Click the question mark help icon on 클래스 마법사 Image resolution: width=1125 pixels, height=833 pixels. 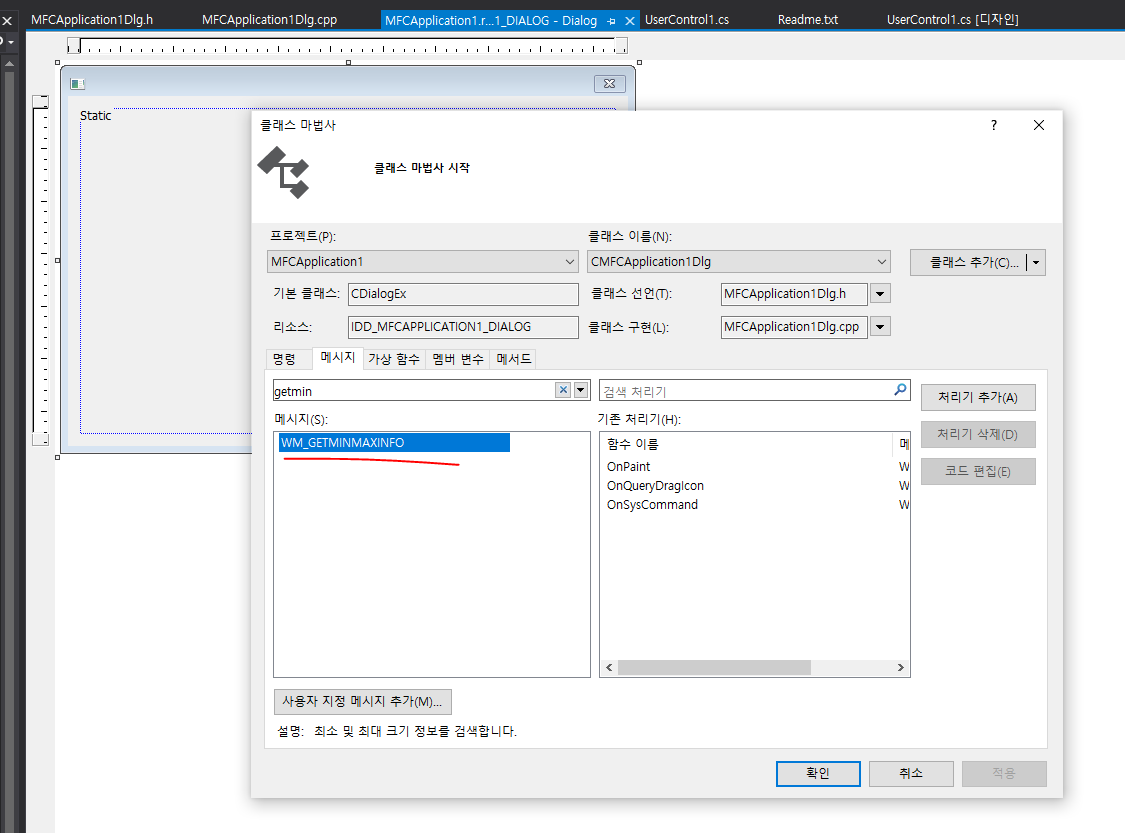(993, 125)
